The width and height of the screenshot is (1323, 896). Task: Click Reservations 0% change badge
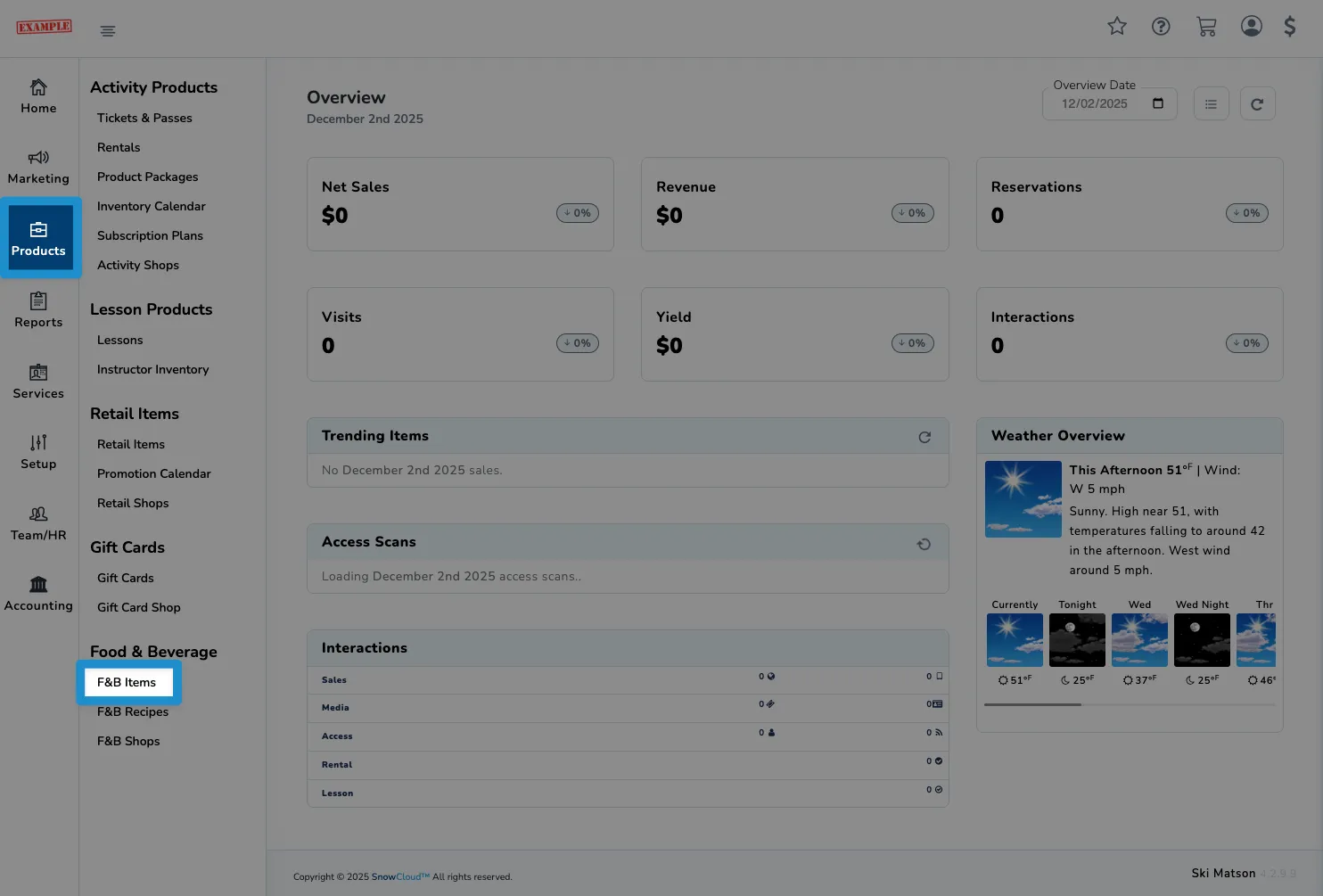[1247, 213]
